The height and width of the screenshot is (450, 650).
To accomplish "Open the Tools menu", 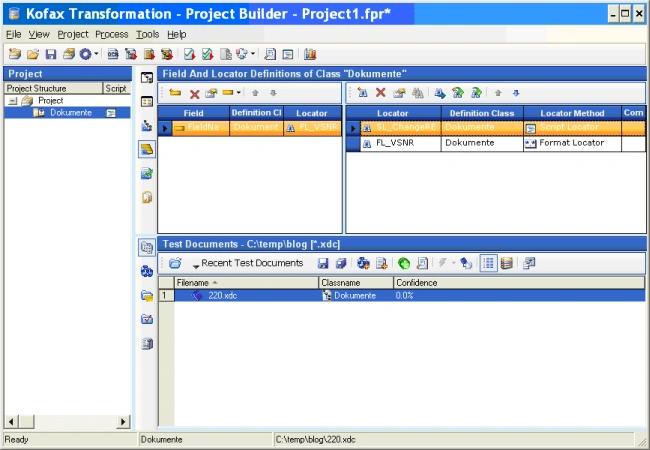I will (x=148, y=34).
